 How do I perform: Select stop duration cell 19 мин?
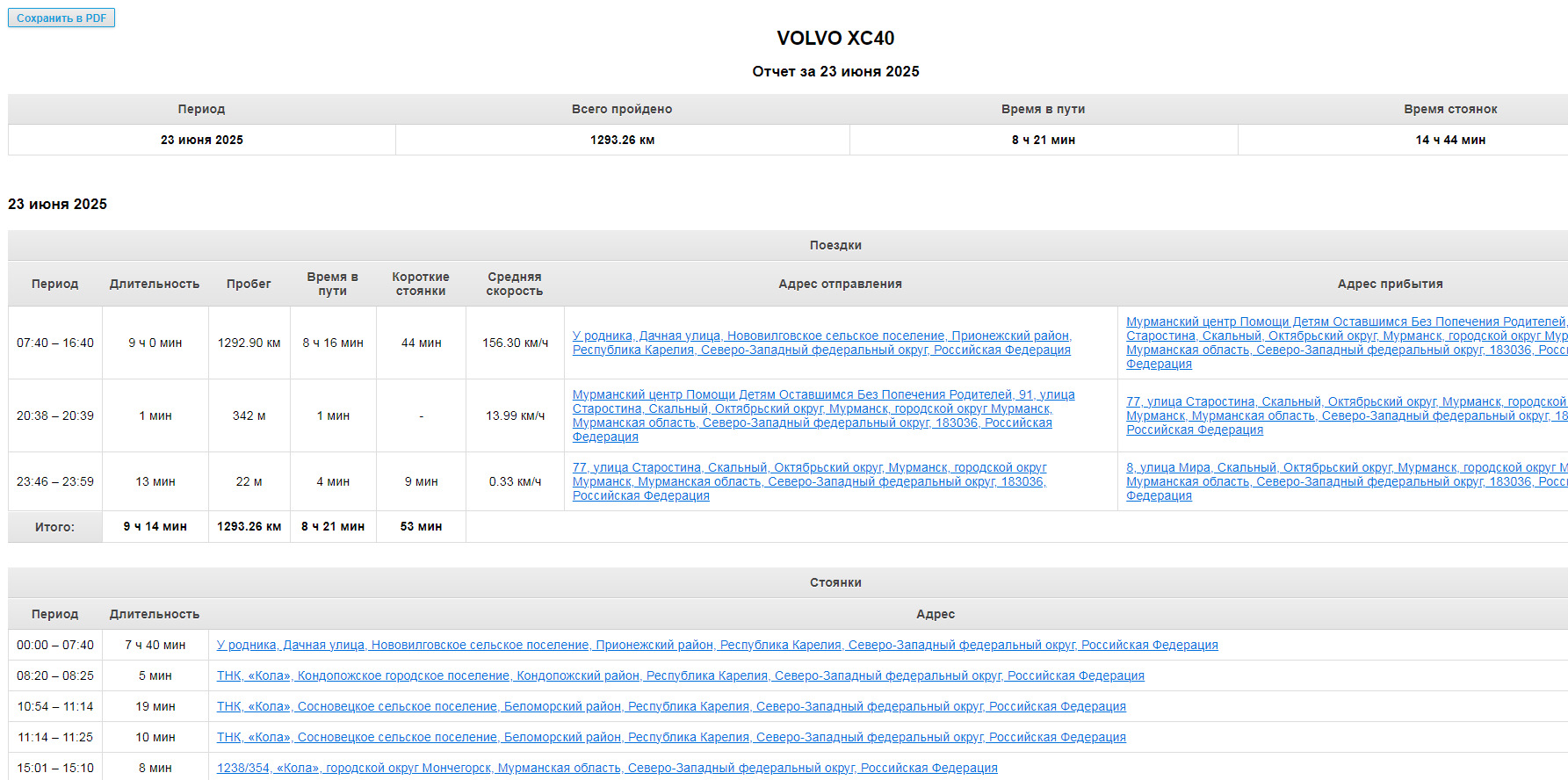tap(155, 706)
